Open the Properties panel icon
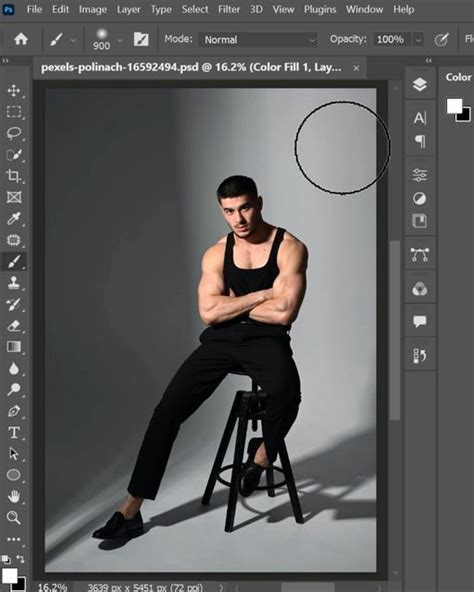Image resolution: width=474 pixels, height=592 pixels. click(x=420, y=175)
